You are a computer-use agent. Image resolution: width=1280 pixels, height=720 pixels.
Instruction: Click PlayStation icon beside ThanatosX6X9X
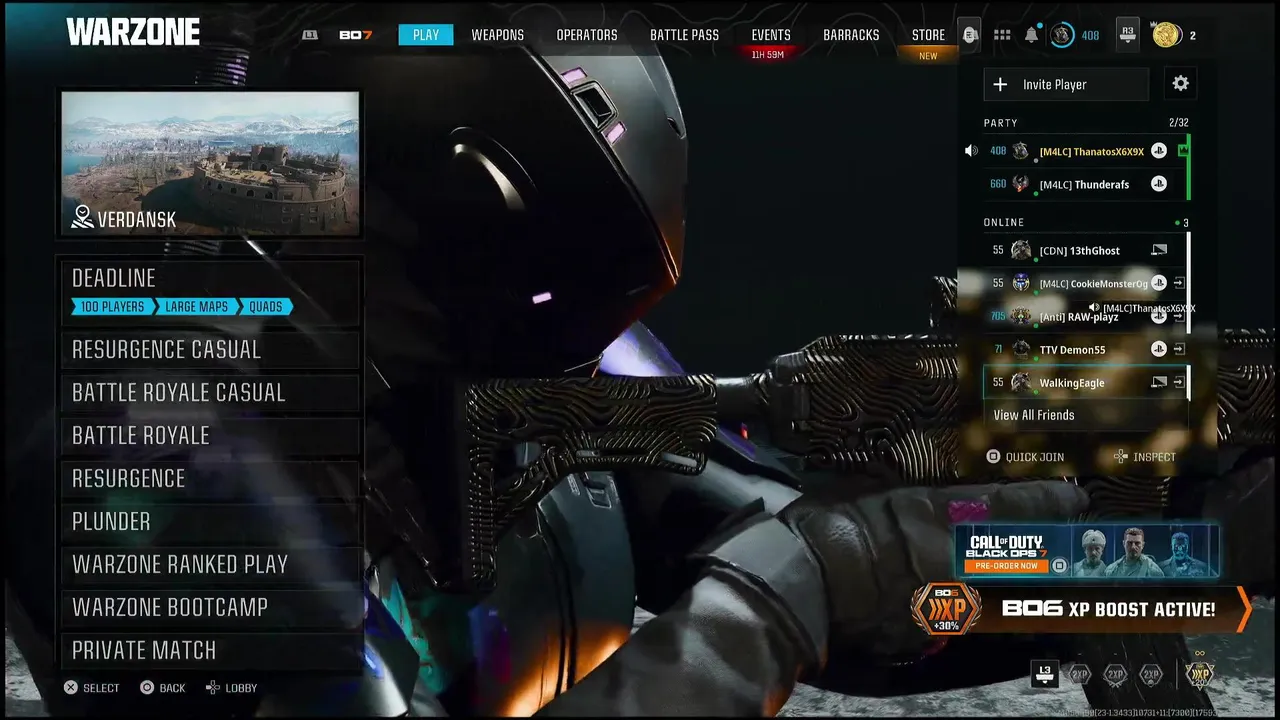(x=1158, y=151)
